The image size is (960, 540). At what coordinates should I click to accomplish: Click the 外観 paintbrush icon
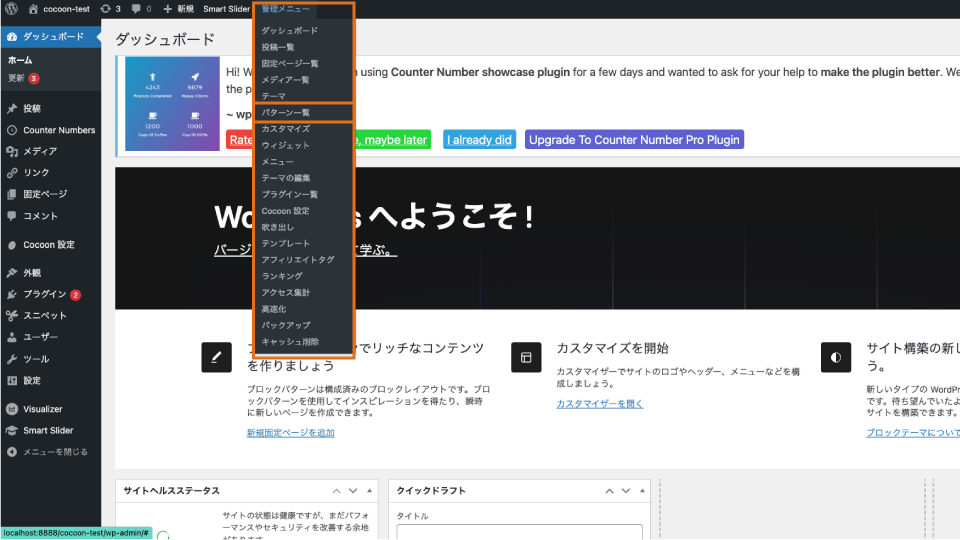(12, 272)
